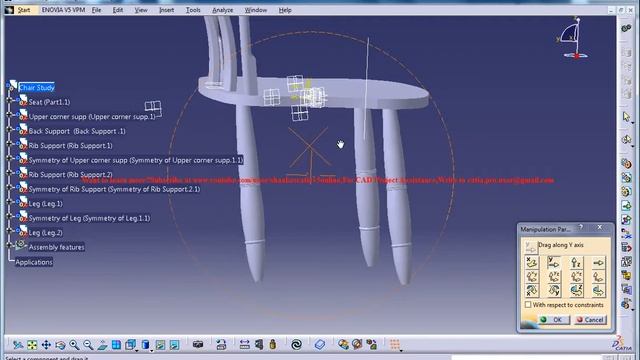
Task: Select Drag along YZ plane button
Action: pyautogui.click(x=553, y=277)
